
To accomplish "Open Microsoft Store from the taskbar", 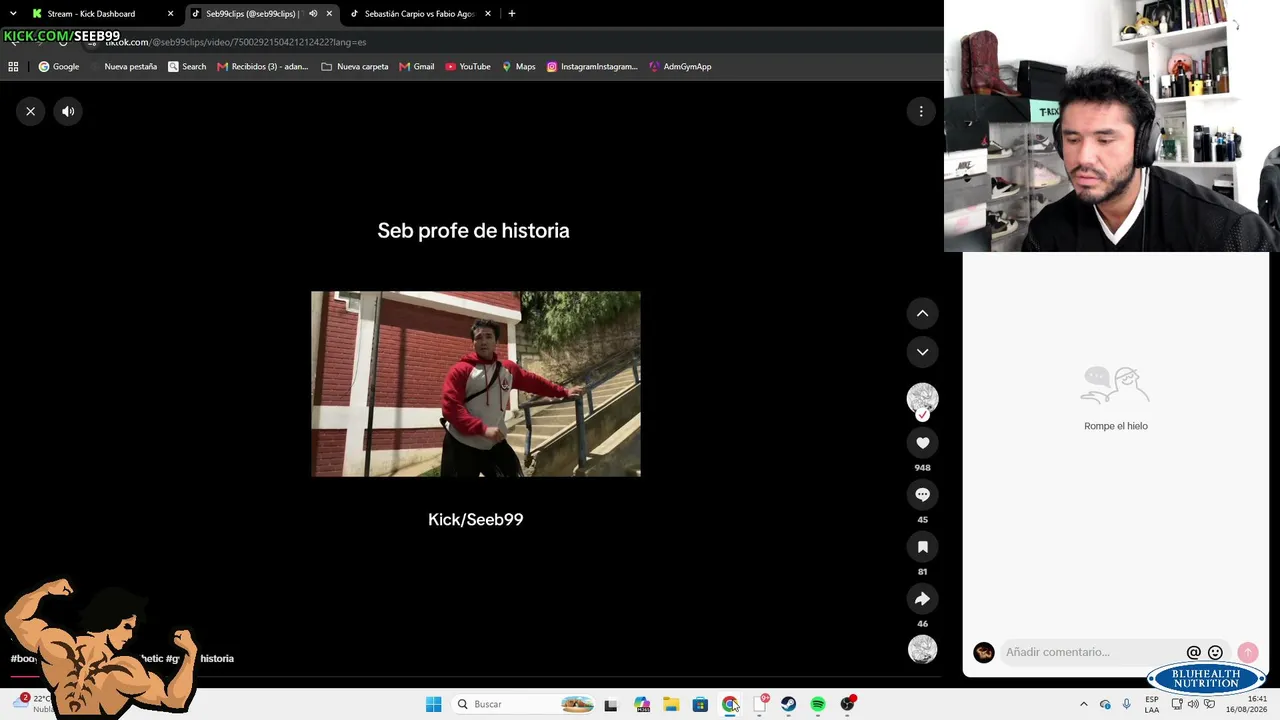I will pyautogui.click(x=700, y=704).
